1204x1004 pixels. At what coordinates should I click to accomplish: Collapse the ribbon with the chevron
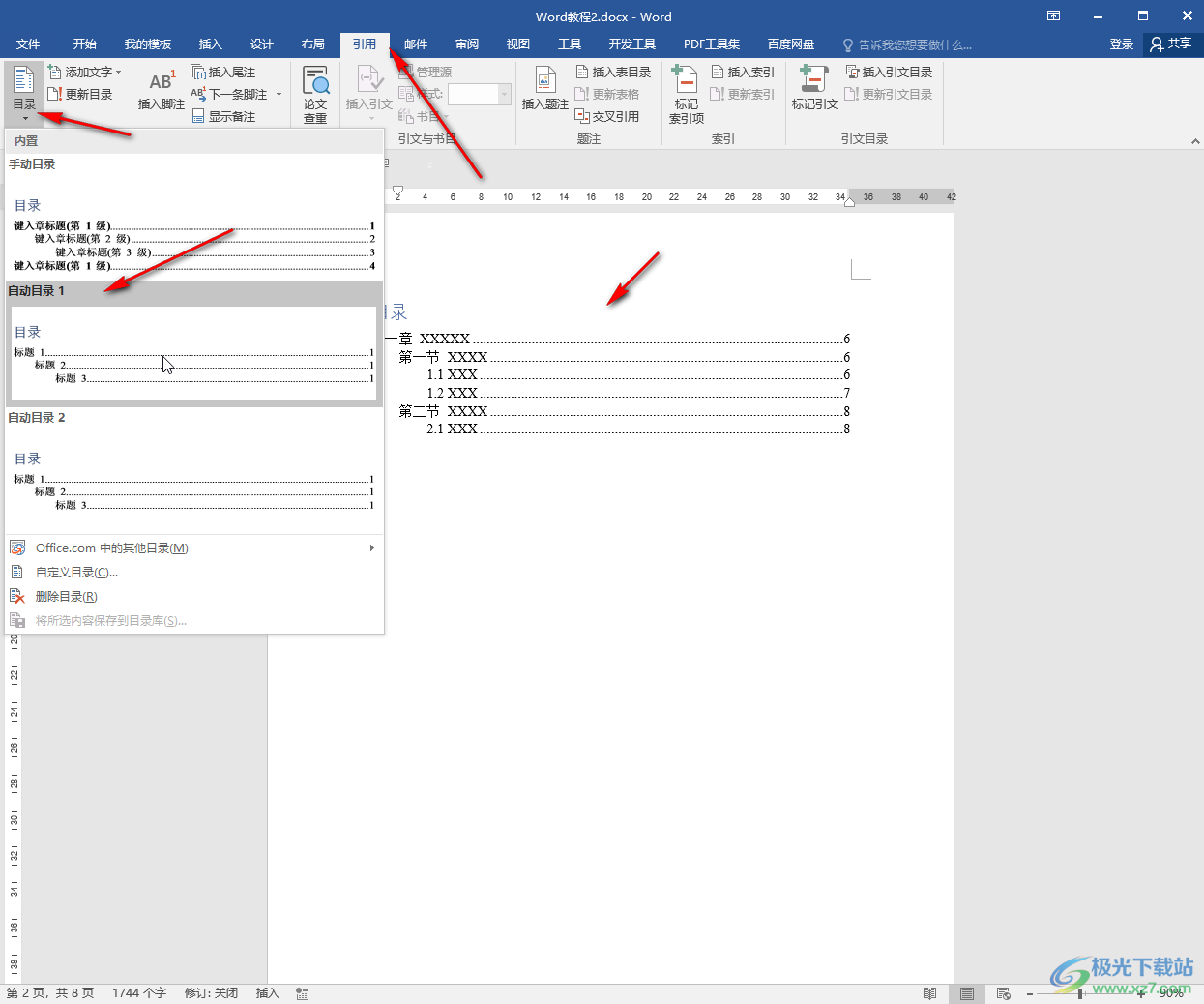(1195, 141)
